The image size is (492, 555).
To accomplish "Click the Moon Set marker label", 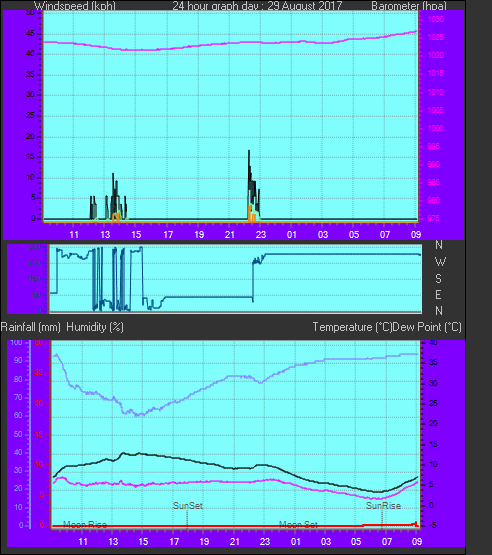I will pyautogui.click(x=298, y=525).
